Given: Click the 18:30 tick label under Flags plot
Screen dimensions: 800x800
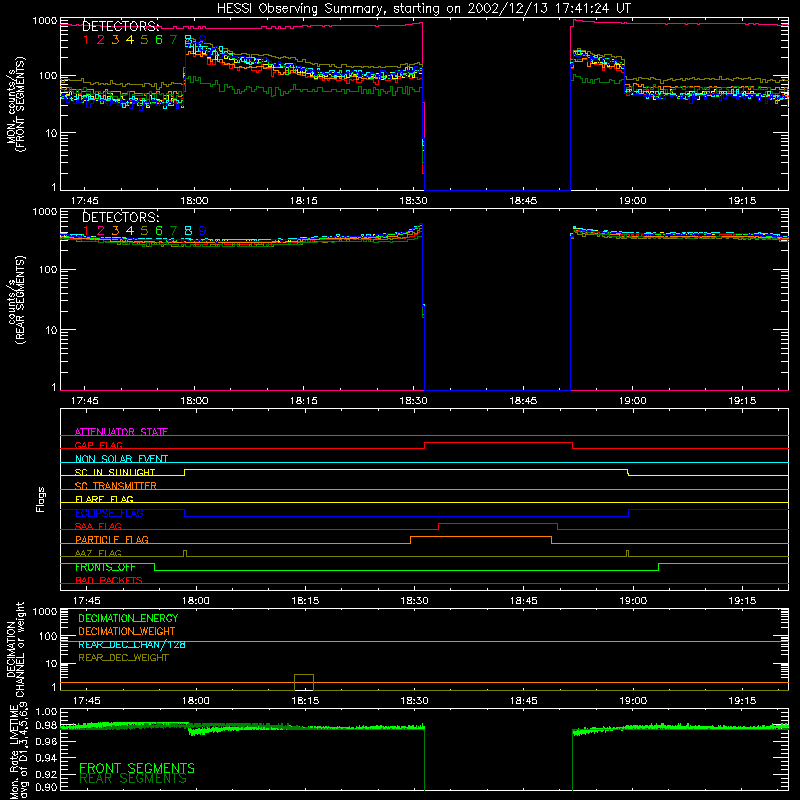Looking at the screenshot, I should pyautogui.click(x=414, y=601).
